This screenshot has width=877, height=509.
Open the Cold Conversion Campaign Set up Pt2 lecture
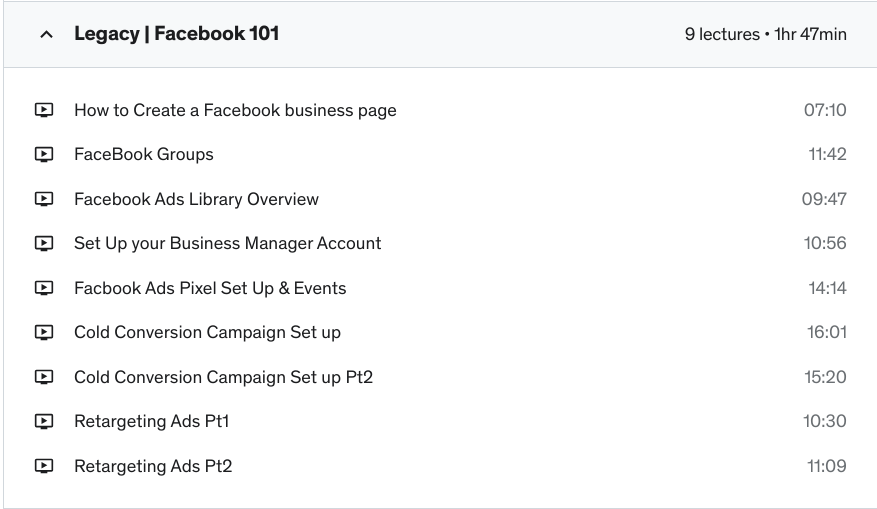point(223,377)
